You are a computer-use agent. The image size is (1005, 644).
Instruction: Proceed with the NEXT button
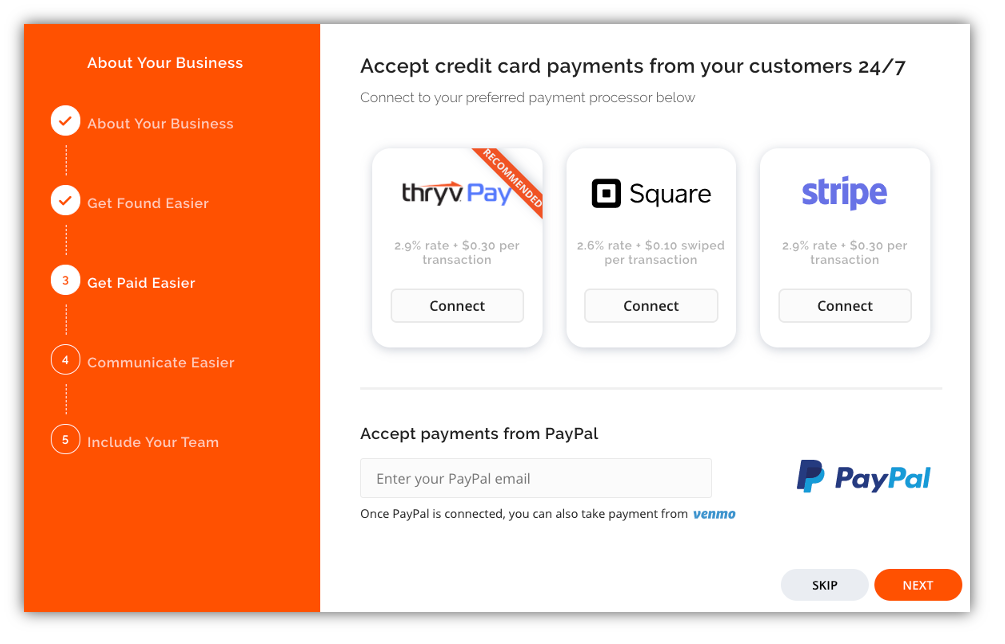[918, 585]
